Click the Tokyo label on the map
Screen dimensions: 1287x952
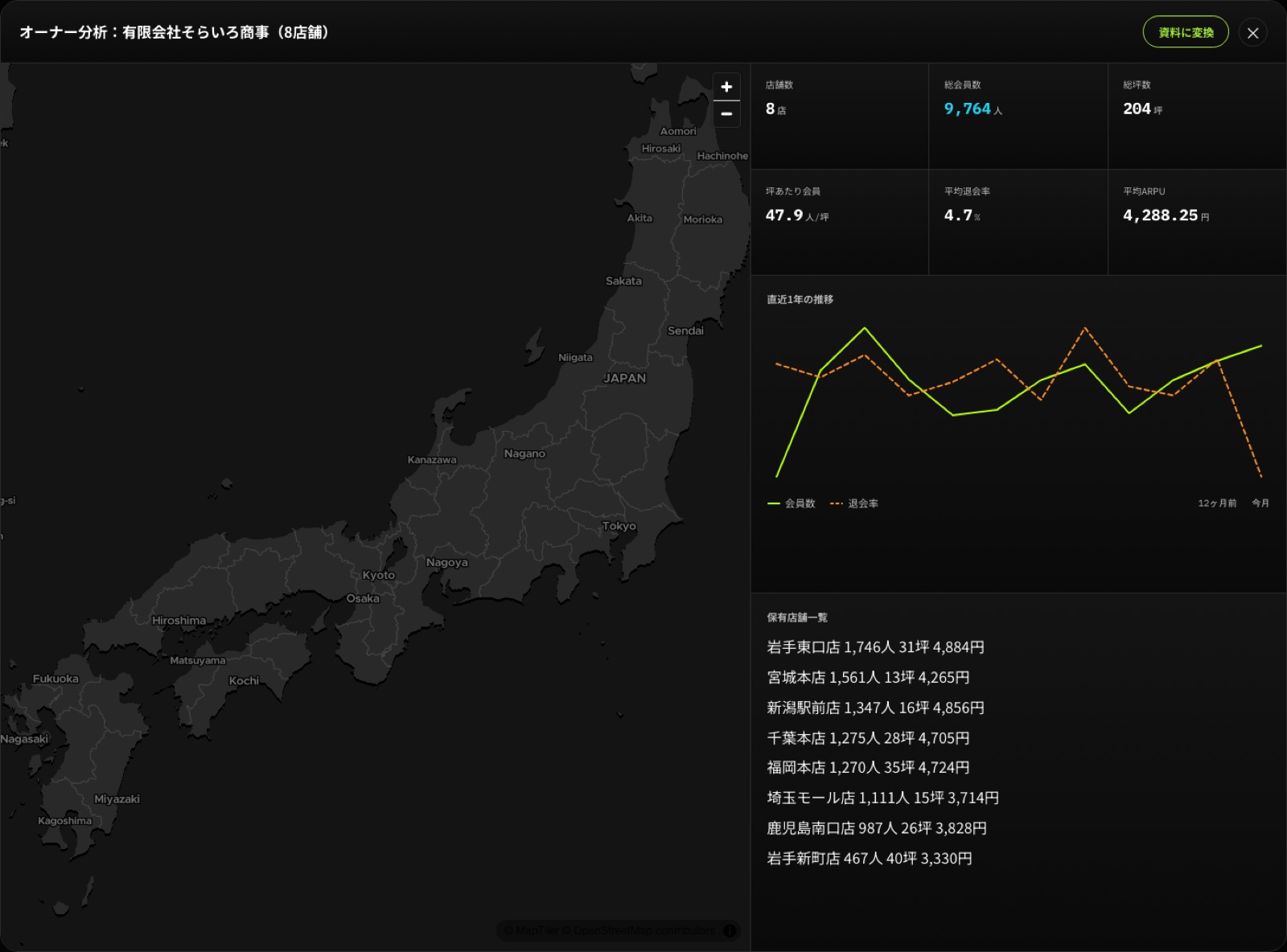coord(619,526)
